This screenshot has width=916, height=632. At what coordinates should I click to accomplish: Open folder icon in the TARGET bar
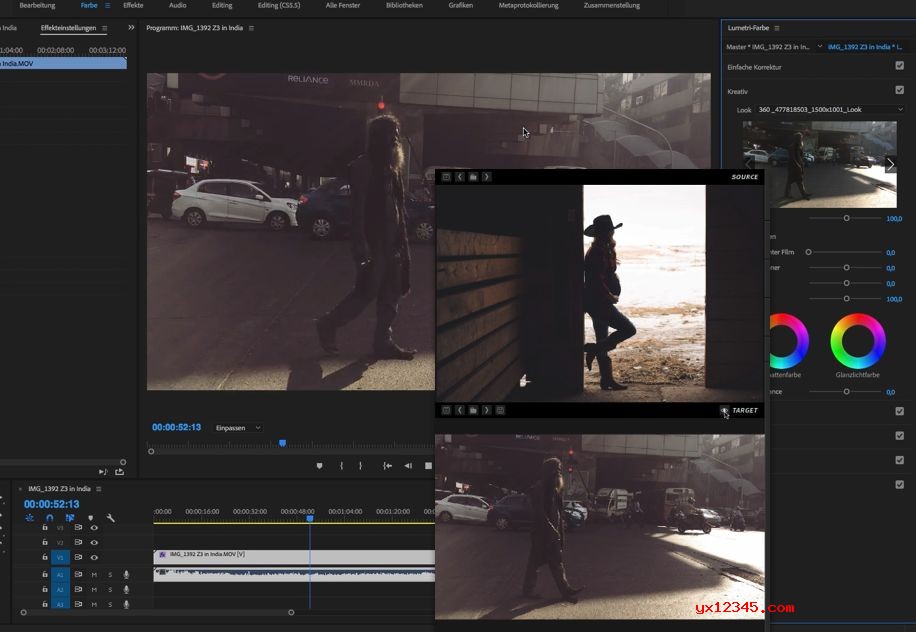tap(473, 410)
